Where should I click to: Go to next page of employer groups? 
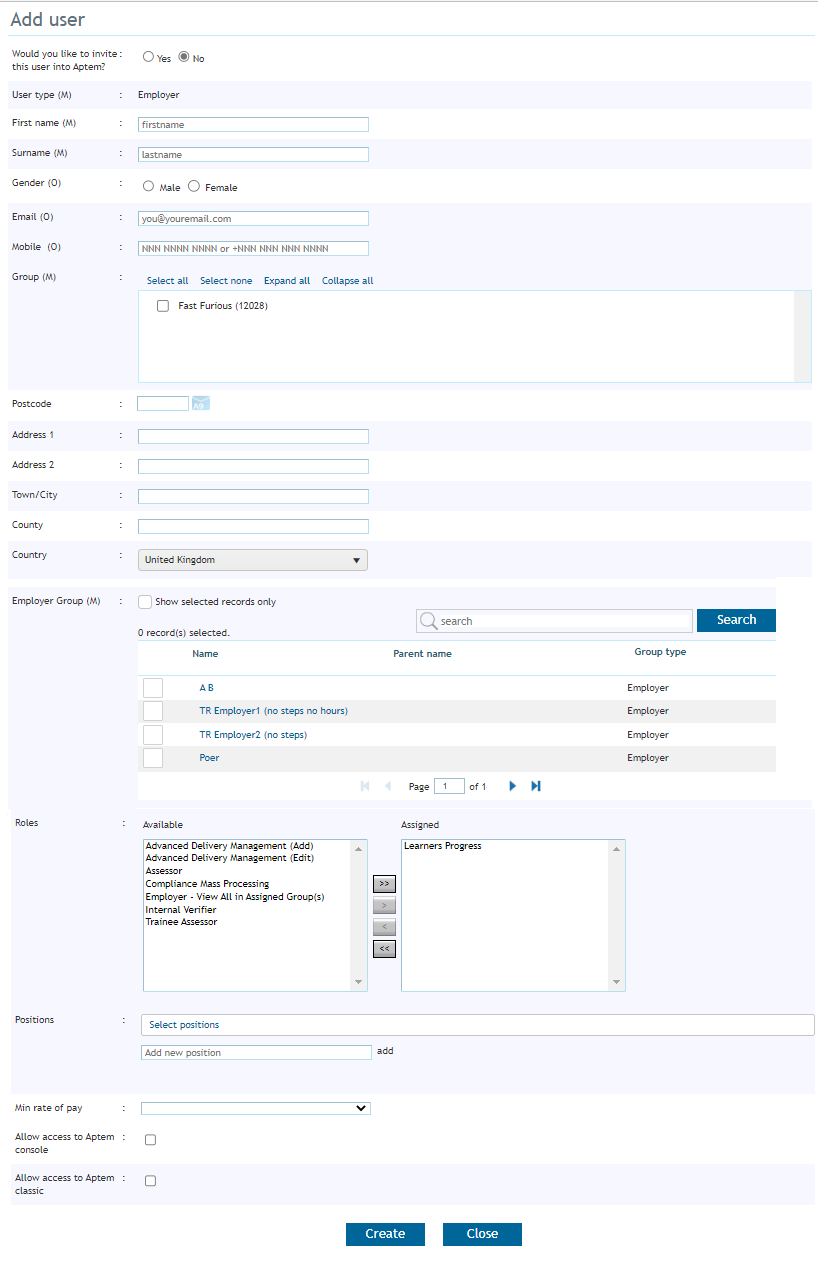[513, 786]
